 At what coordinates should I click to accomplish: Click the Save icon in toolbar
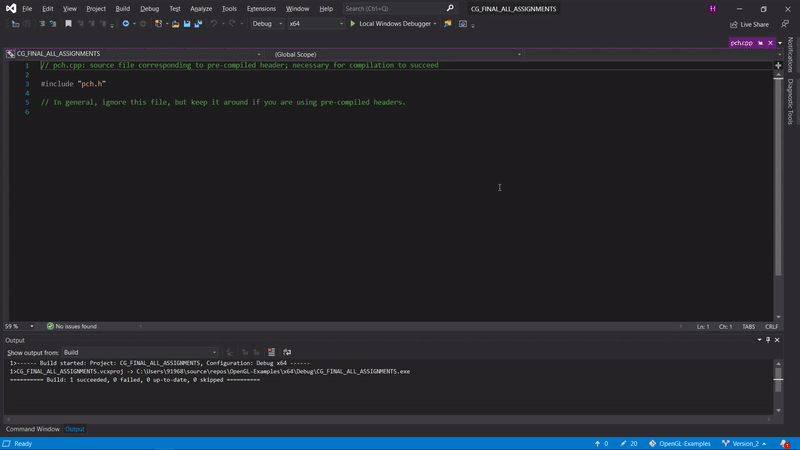click(x=187, y=24)
